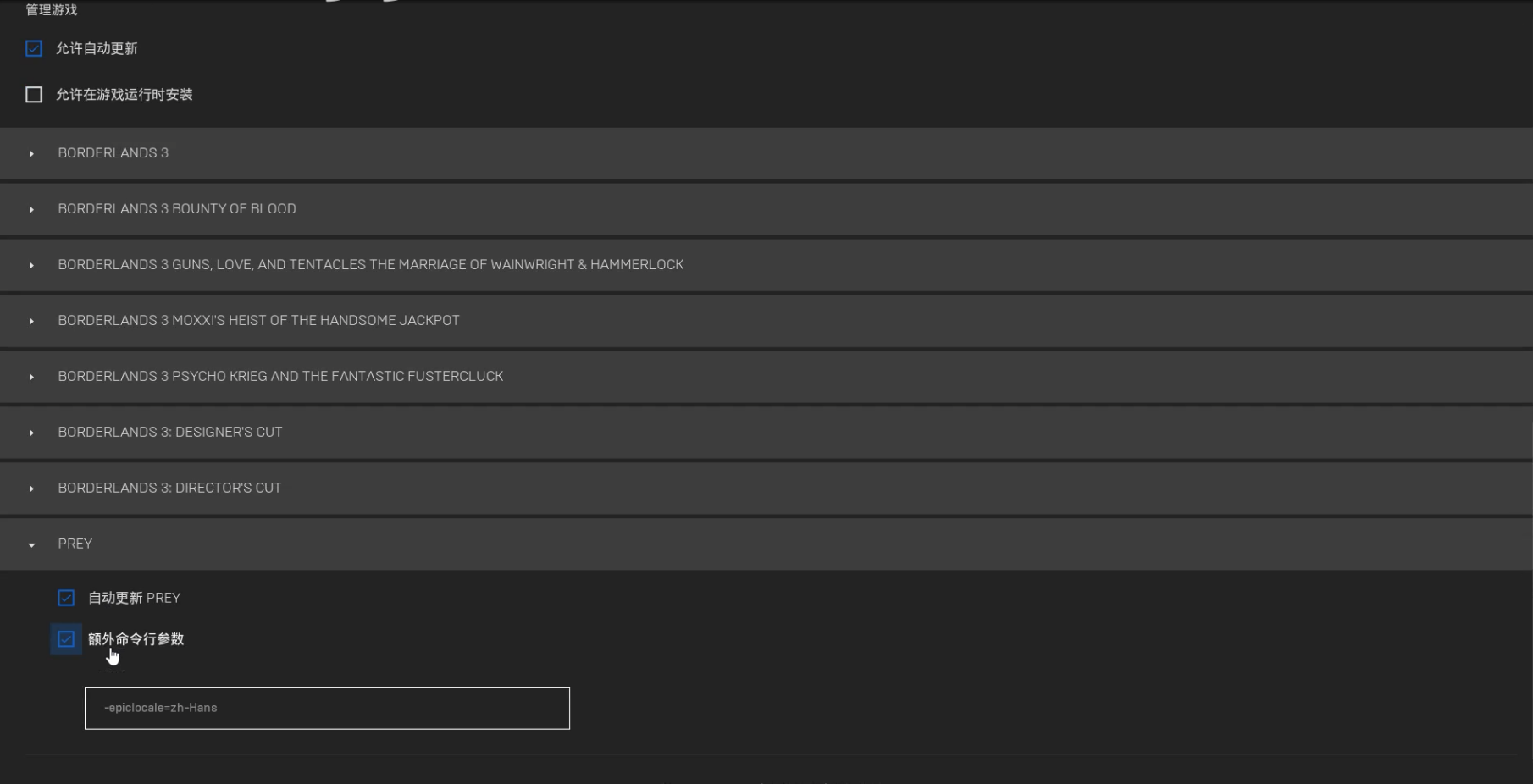Viewport: 1533px width, 784px height.
Task: Click the DIRECTOR'S CUT row title
Action: click(170, 488)
